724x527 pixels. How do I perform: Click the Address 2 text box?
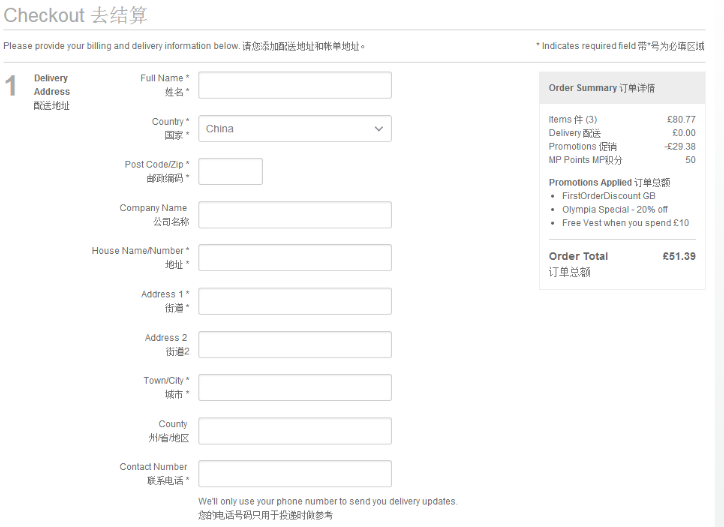click(295, 345)
